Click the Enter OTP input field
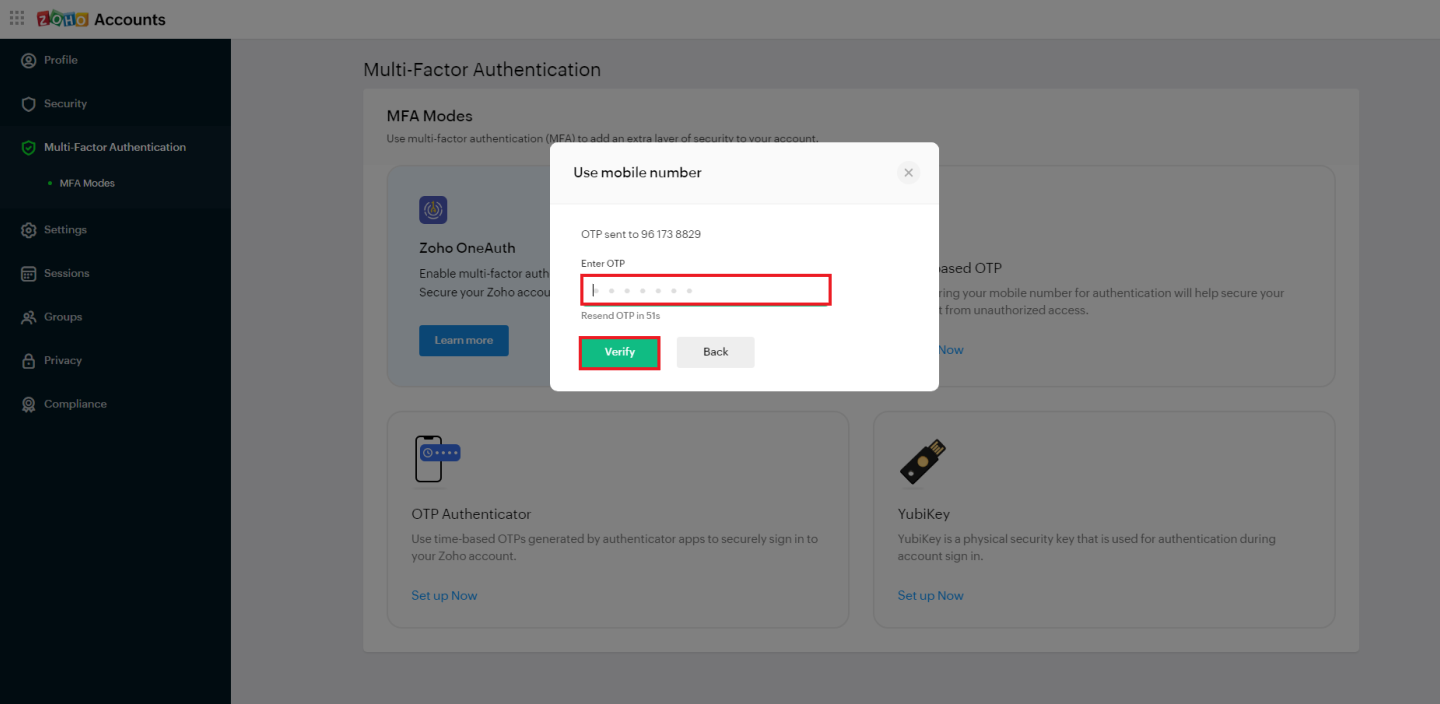 [x=706, y=290]
